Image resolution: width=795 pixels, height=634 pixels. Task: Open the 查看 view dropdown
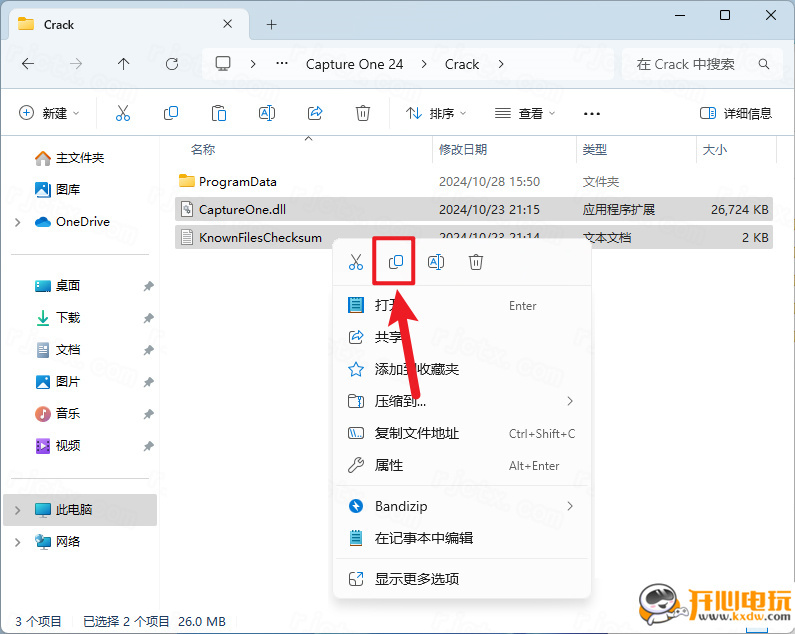coord(525,113)
